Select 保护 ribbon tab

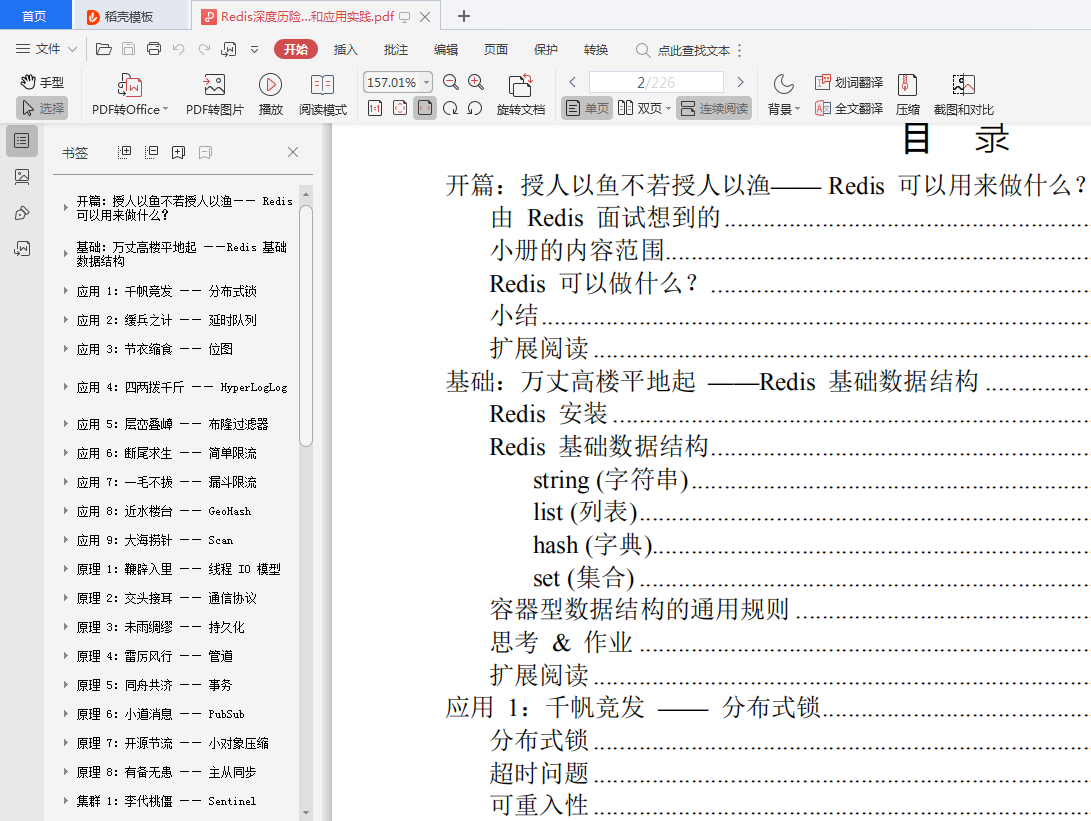point(546,49)
